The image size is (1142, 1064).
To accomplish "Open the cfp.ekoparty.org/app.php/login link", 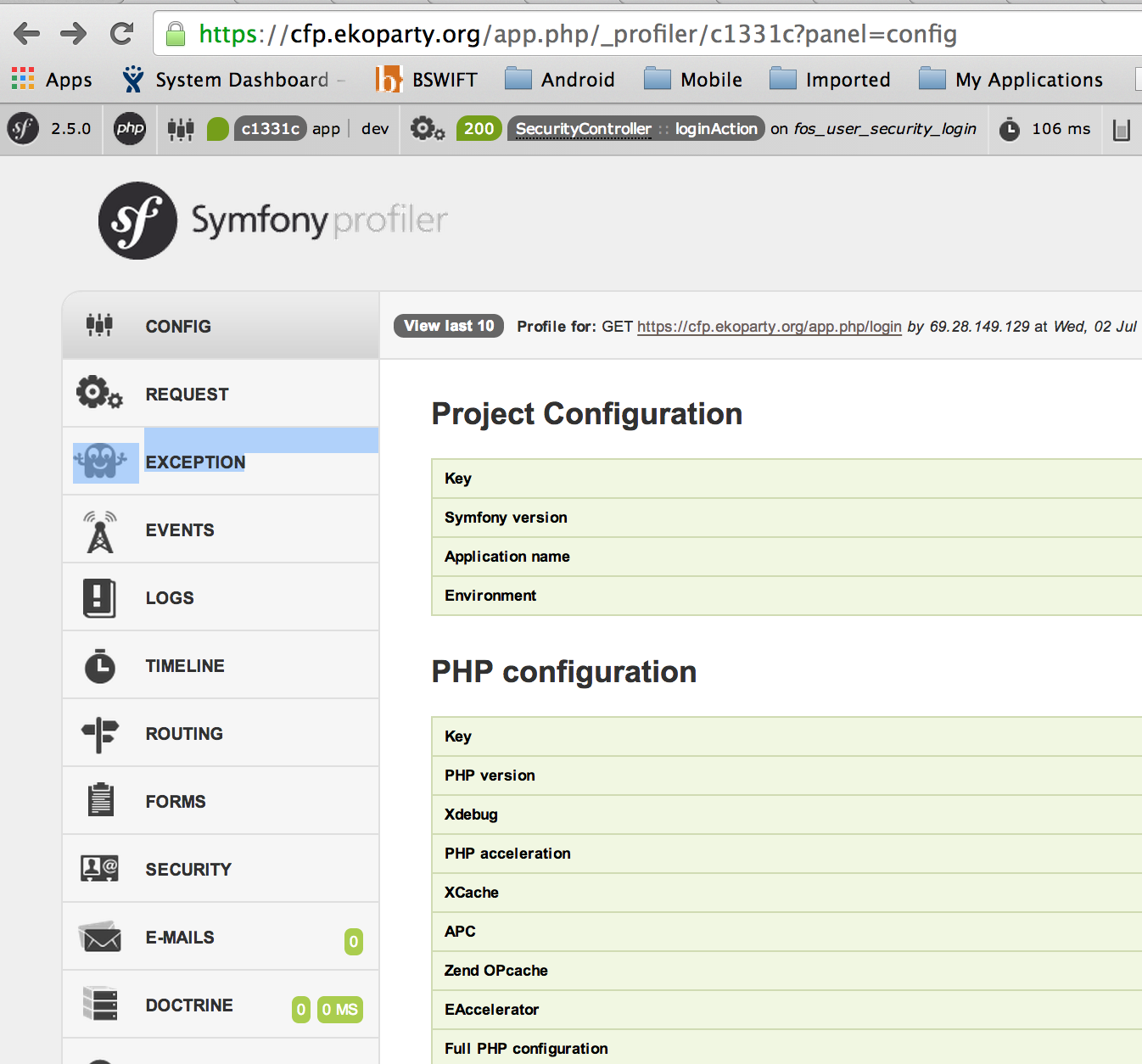I will click(x=770, y=327).
